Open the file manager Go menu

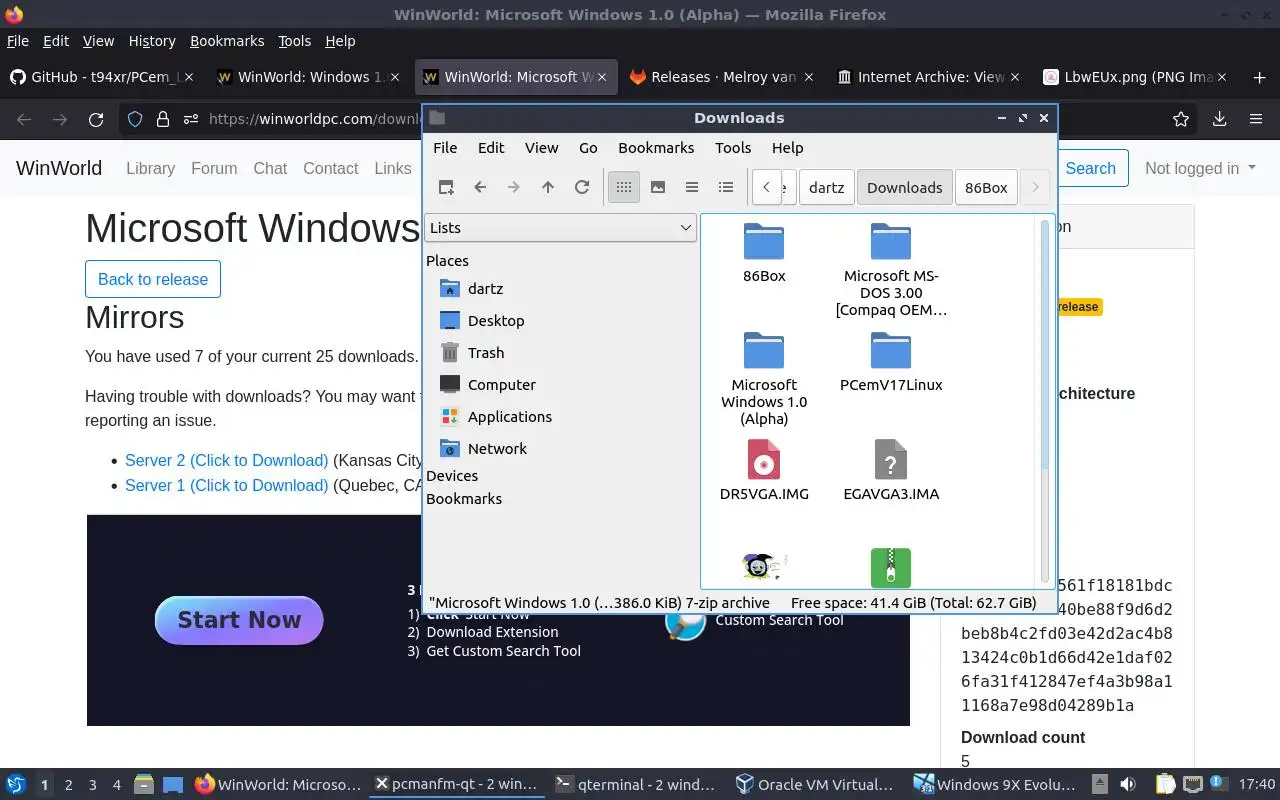pos(588,147)
